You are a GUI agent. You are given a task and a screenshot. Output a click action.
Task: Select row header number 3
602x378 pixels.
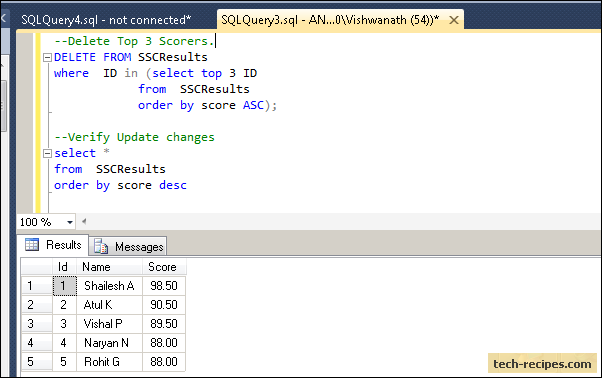tap(36, 324)
